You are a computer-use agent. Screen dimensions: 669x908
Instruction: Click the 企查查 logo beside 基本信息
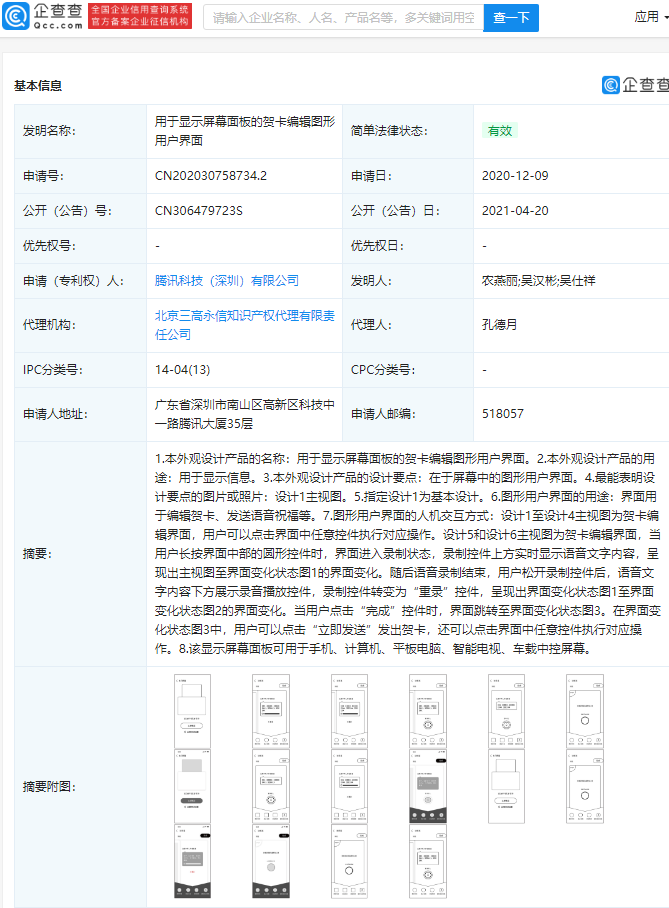coord(635,85)
